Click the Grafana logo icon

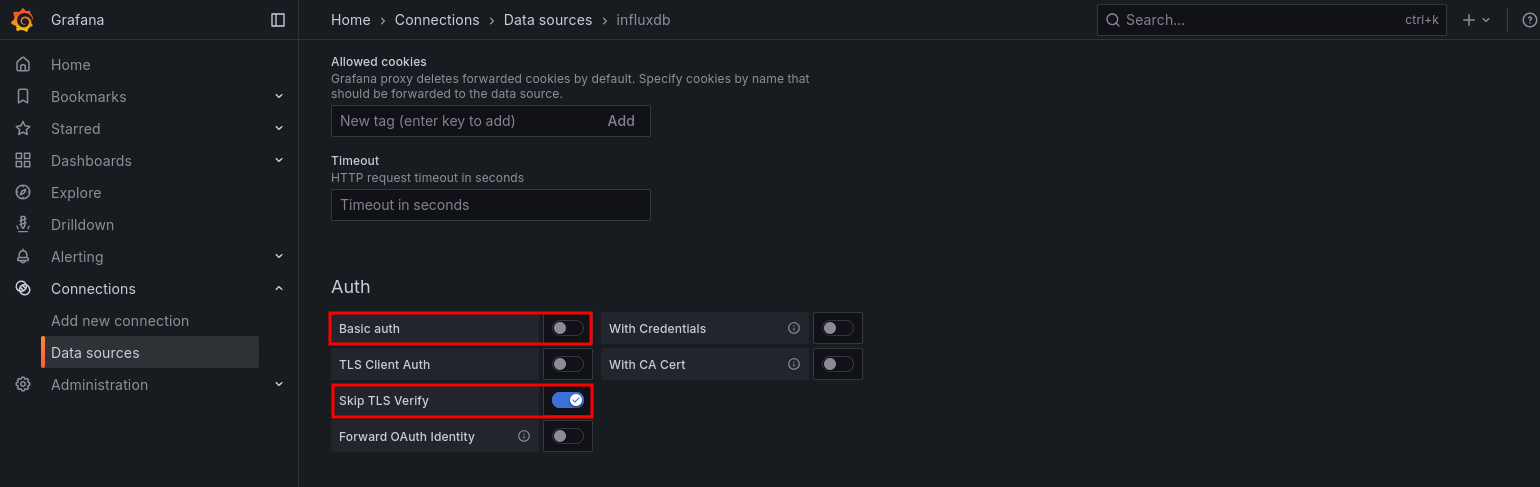[x=23, y=20]
